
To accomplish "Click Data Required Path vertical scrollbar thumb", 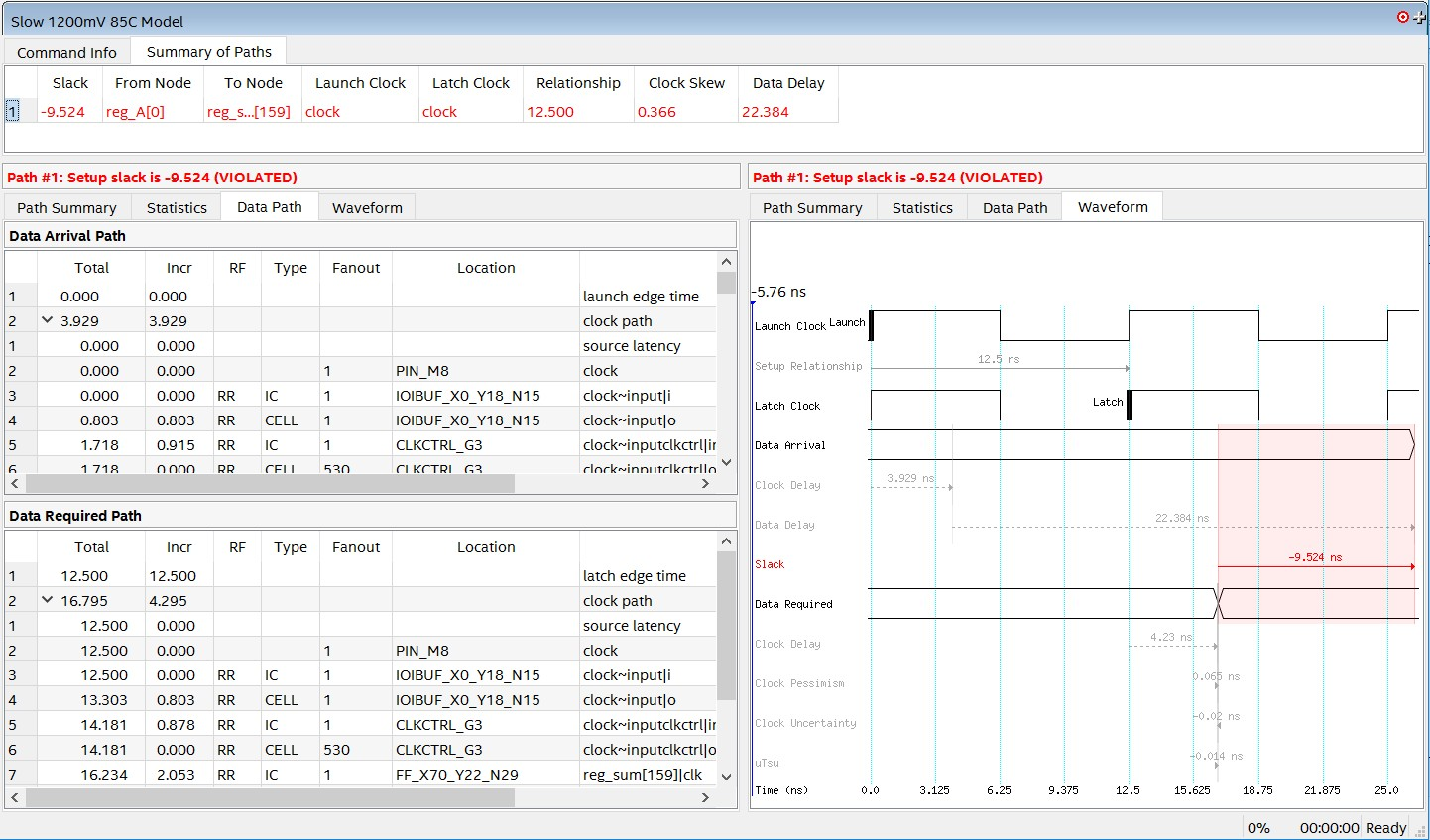I will [727, 627].
